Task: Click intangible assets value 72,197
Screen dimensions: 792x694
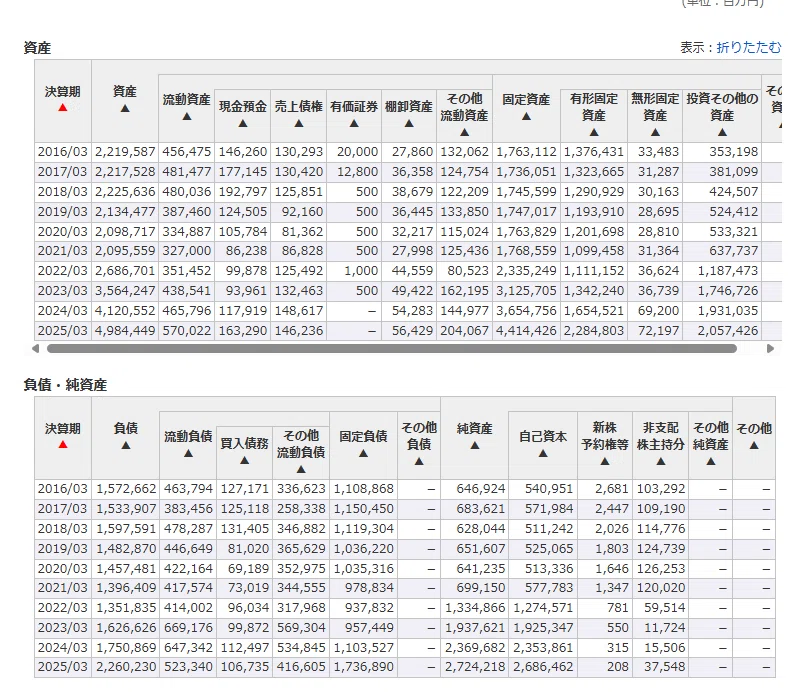Action: click(659, 331)
